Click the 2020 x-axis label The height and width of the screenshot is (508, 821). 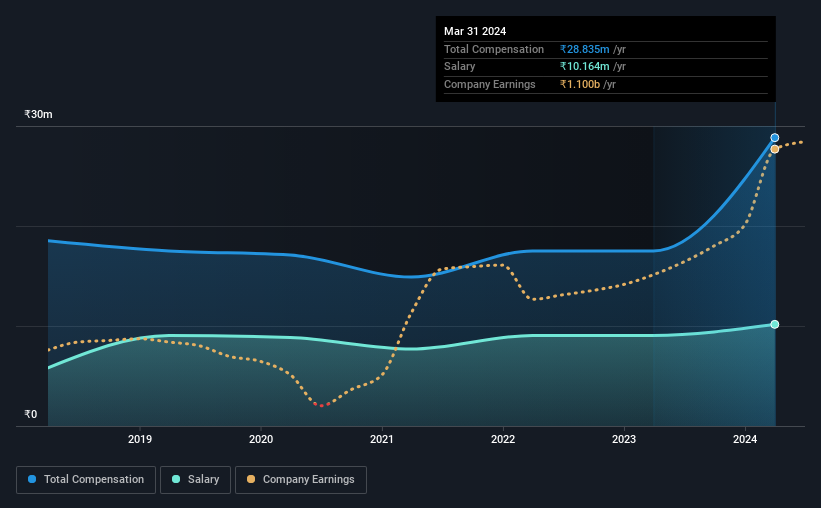261,439
